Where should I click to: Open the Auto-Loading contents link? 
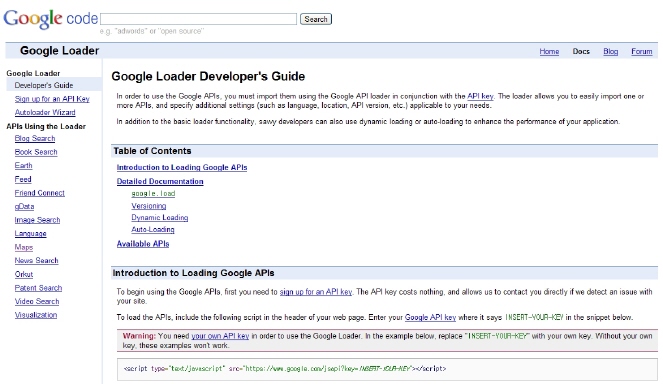pos(153,229)
